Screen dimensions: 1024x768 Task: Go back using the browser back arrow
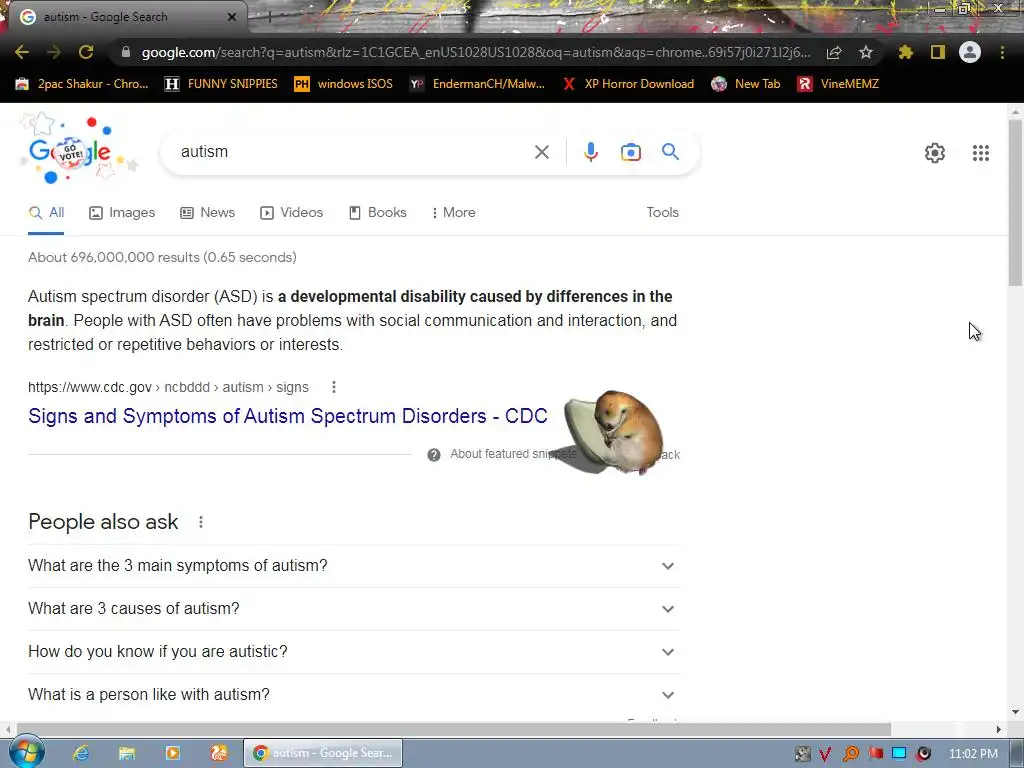point(22,52)
